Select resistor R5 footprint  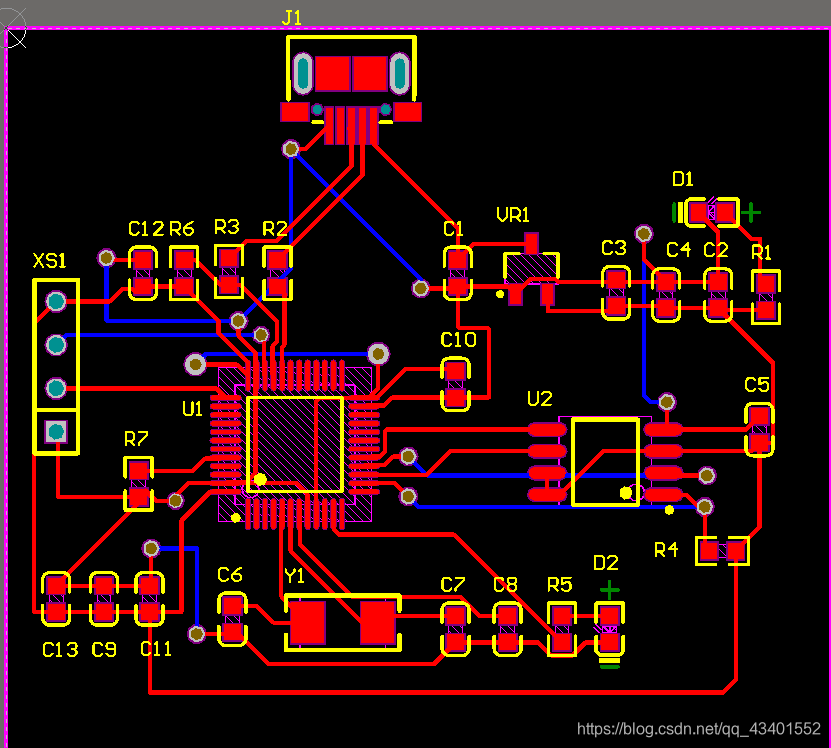click(x=562, y=630)
